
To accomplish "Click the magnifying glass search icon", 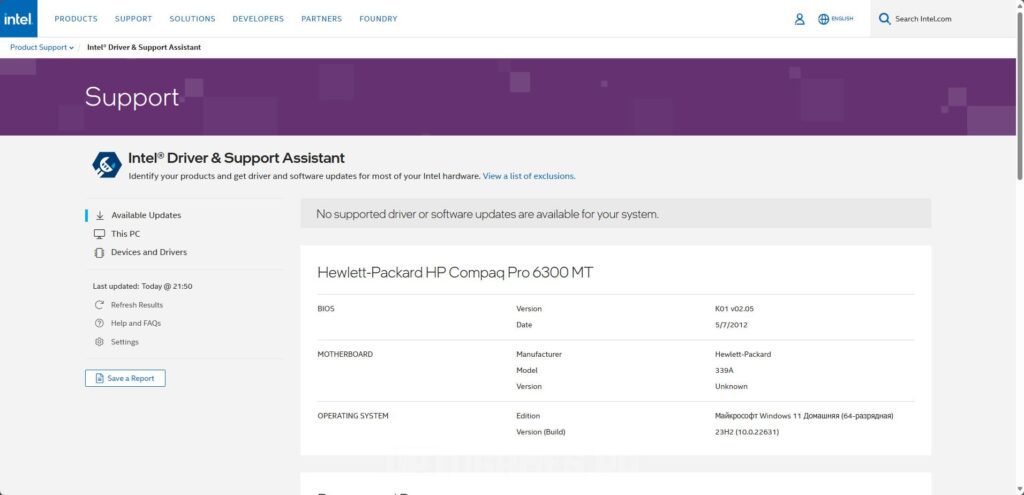I will coord(884,19).
